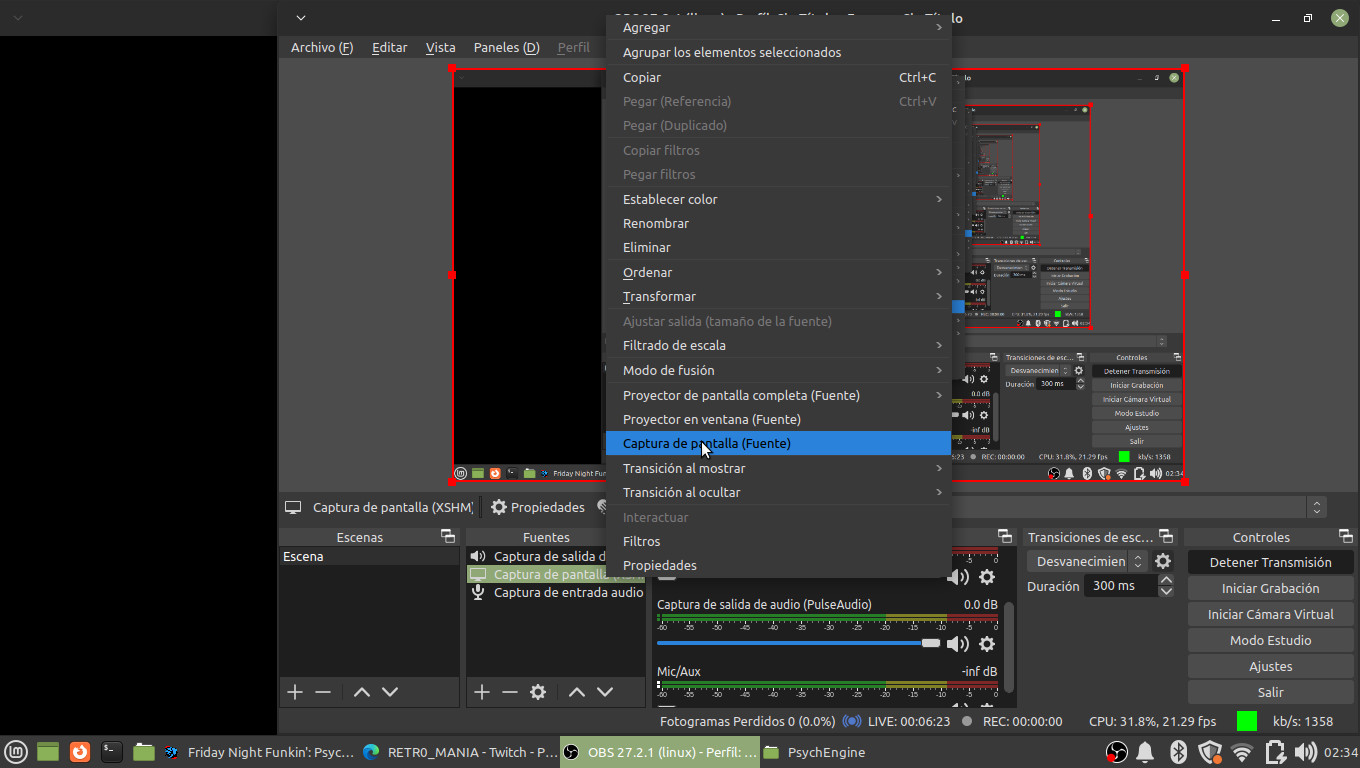Pop out the Fuentes dock
Image resolution: width=1360 pixels, height=768 pixels.
coord(635,537)
